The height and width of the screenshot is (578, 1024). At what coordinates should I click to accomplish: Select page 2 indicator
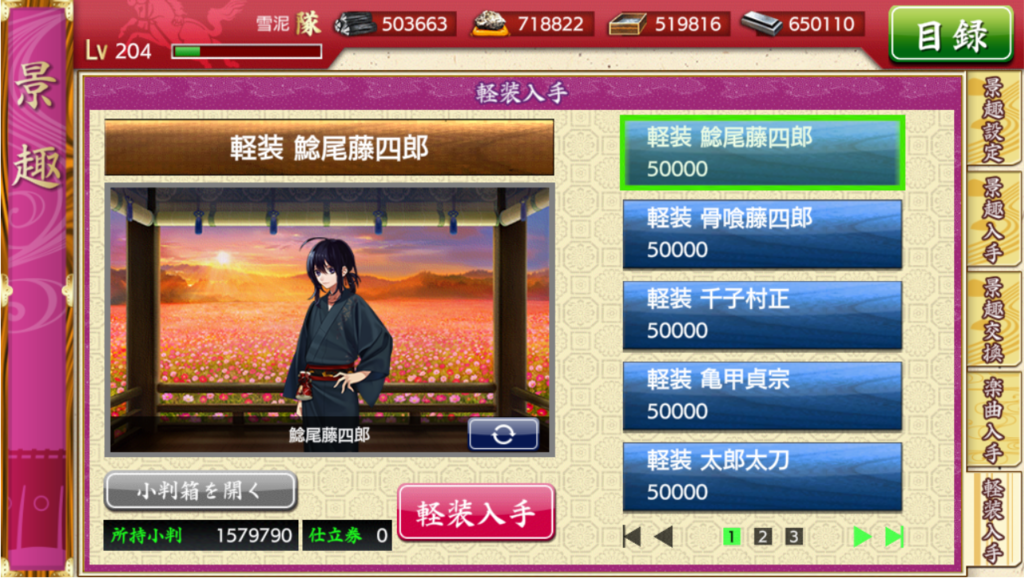(x=762, y=536)
